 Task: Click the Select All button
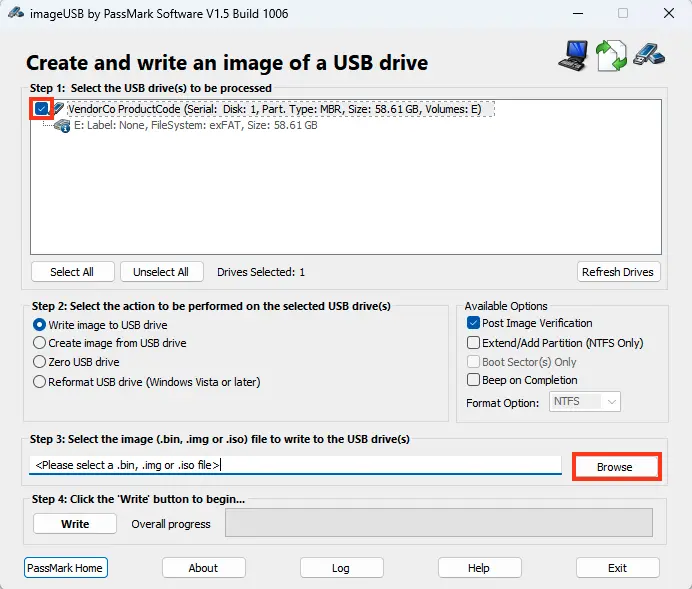click(x=72, y=272)
